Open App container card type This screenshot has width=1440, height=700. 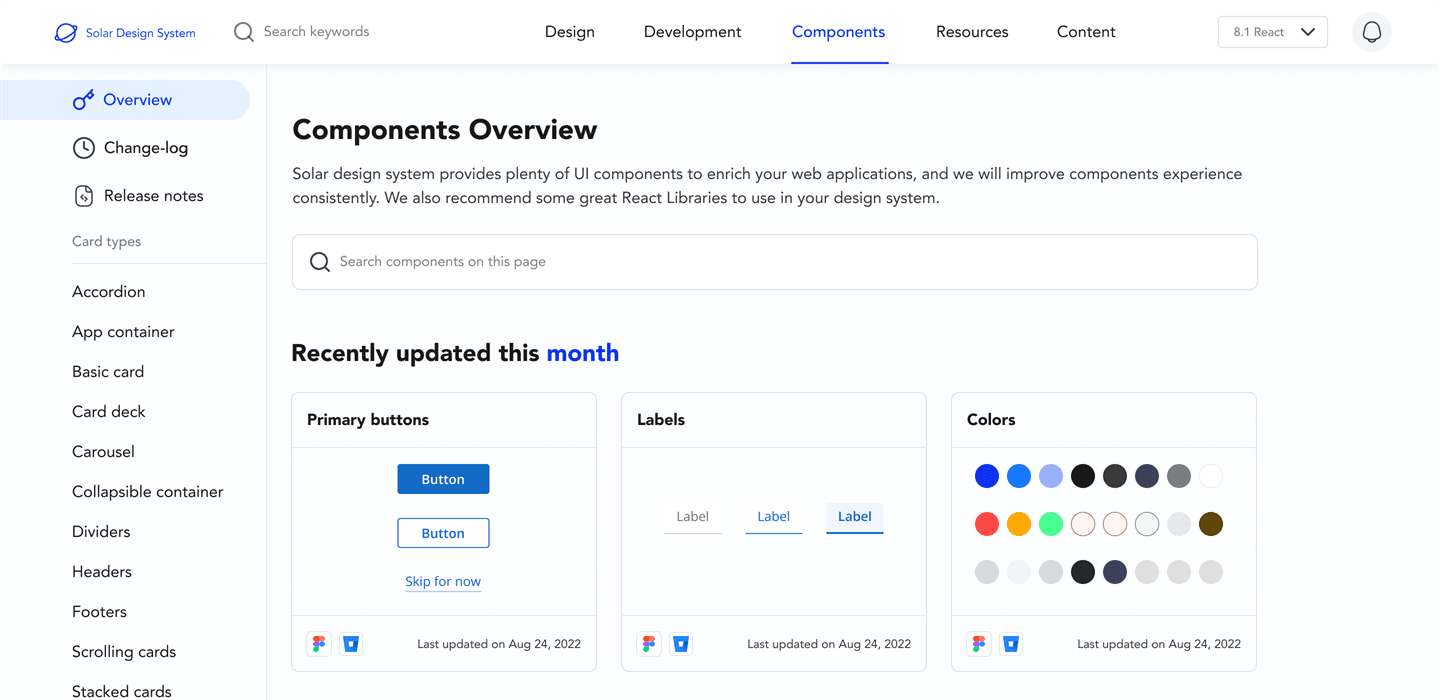coord(123,332)
